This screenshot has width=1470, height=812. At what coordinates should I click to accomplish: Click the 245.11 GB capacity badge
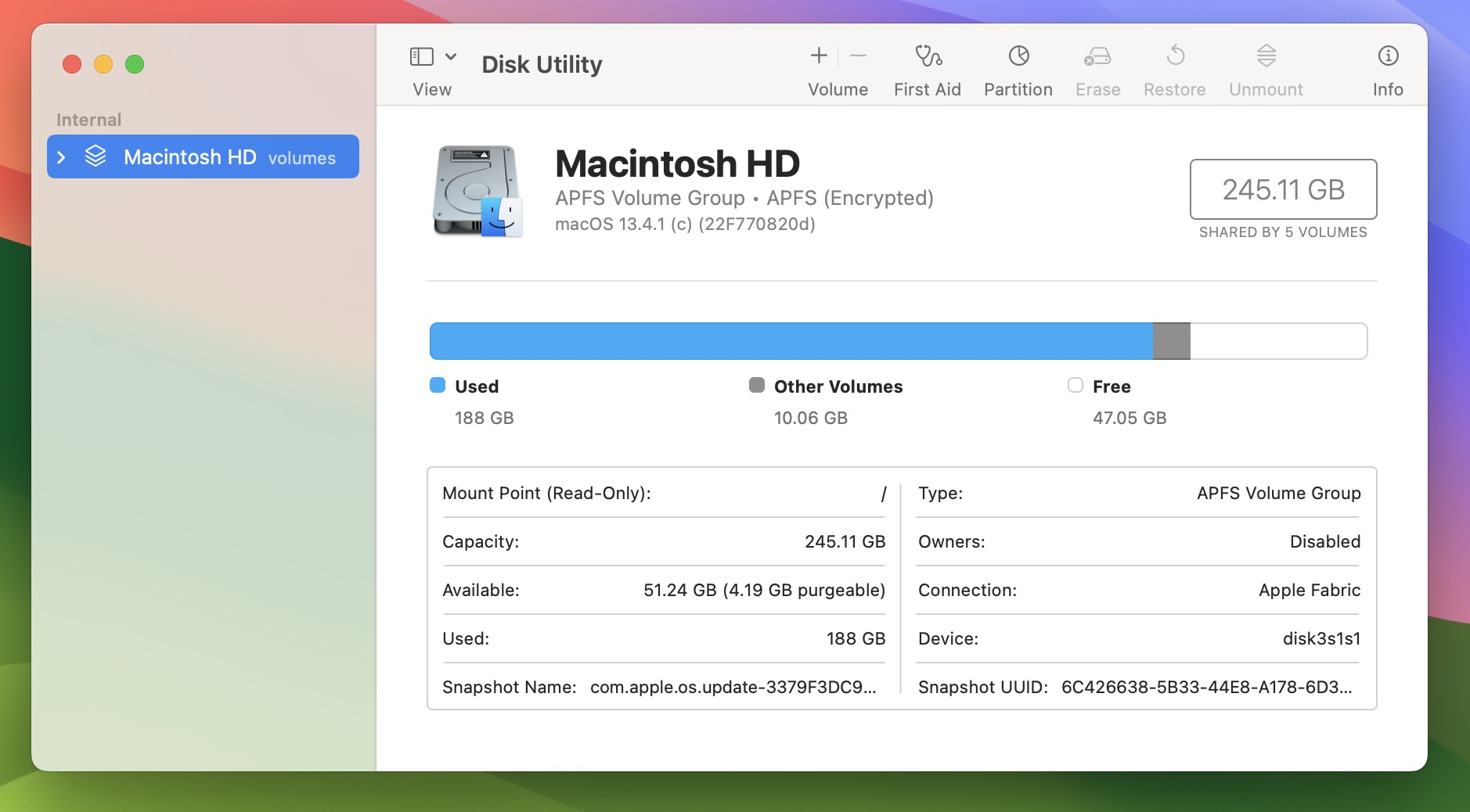click(1282, 190)
